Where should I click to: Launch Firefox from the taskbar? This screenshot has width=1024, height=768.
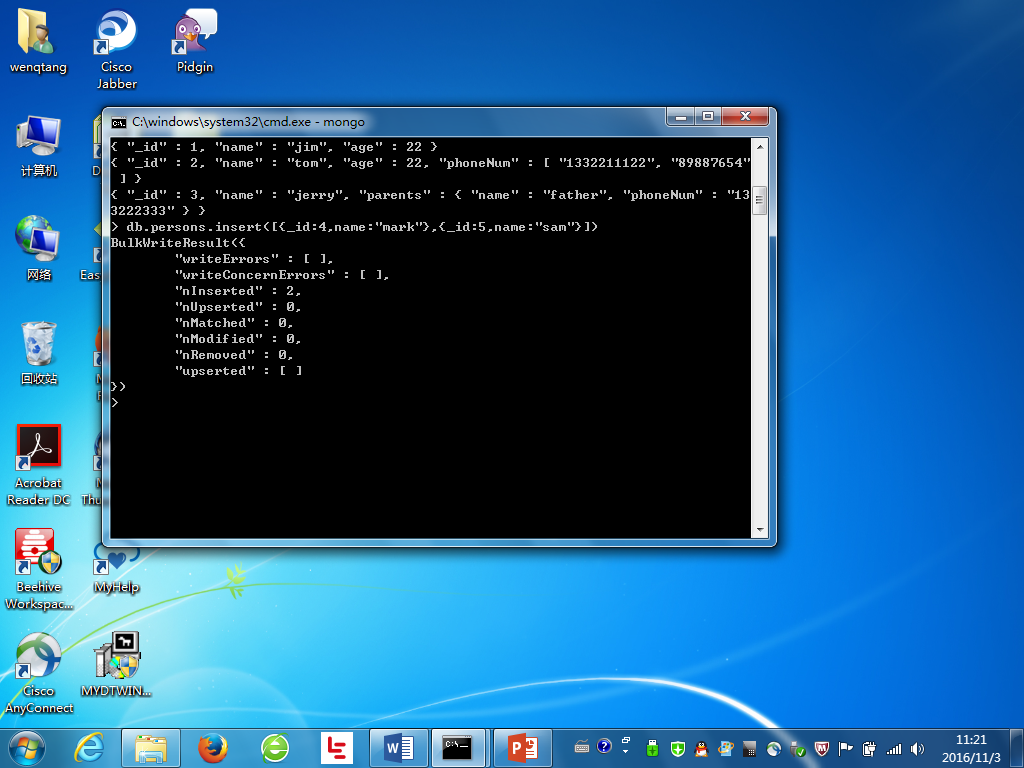pyautogui.click(x=212, y=748)
